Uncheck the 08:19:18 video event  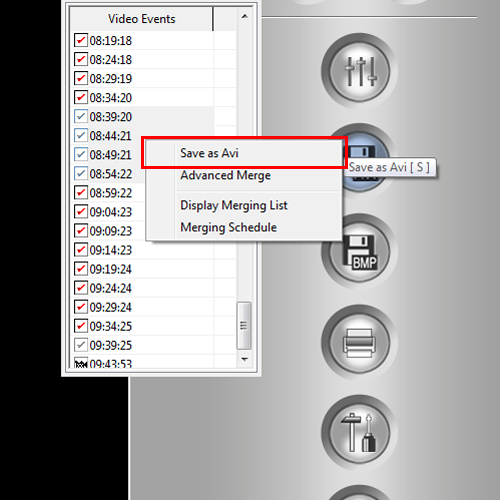pyautogui.click(x=81, y=40)
